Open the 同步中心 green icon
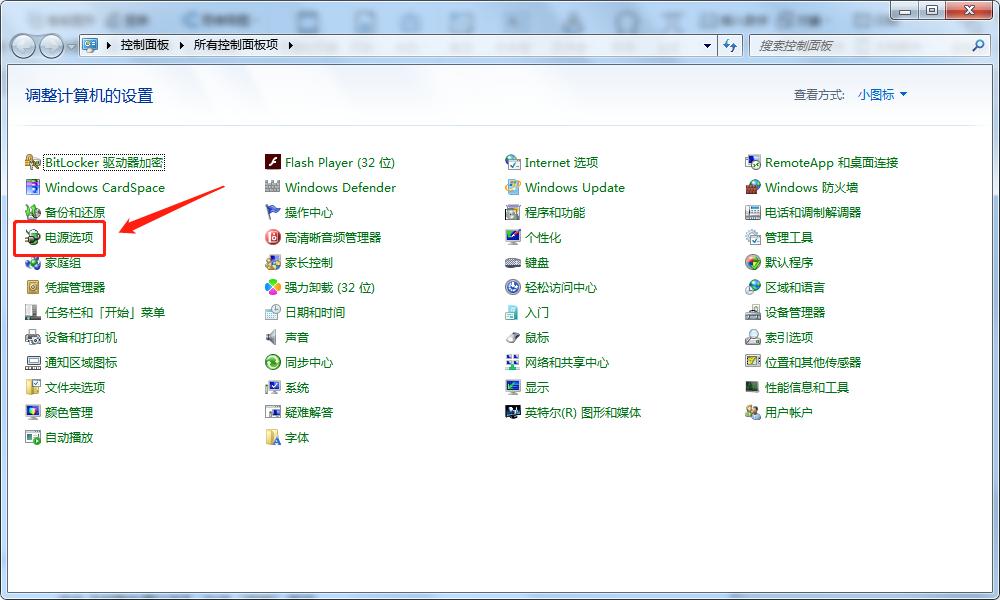Screen dimensions: 1000x600 click(273, 362)
